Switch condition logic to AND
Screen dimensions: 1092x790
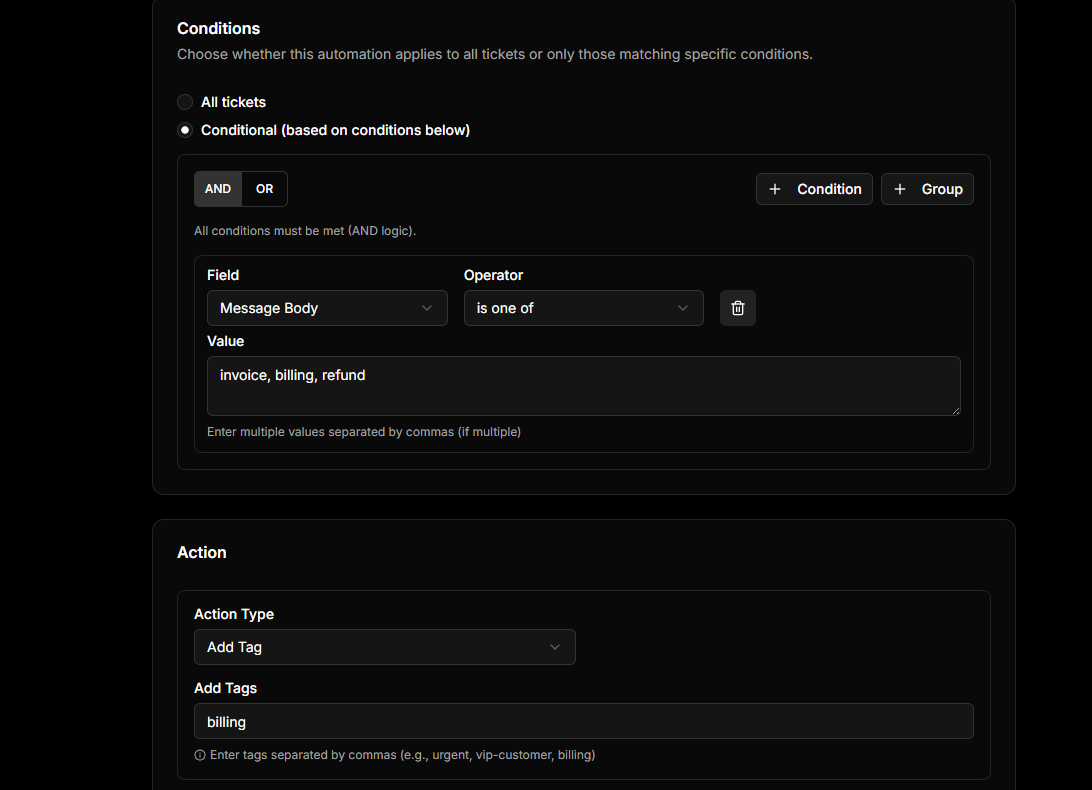[x=218, y=189]
